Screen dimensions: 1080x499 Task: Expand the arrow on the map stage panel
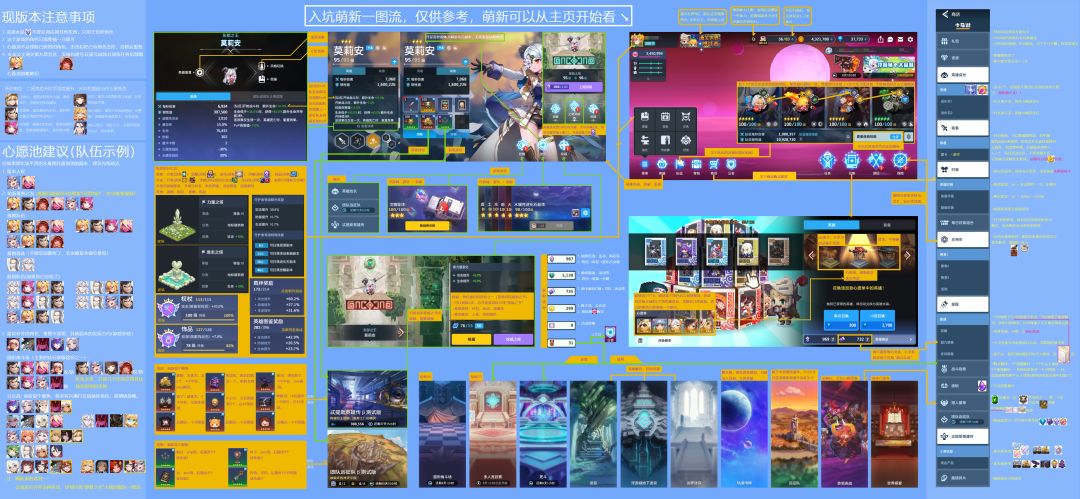click(x=401, y=333)
